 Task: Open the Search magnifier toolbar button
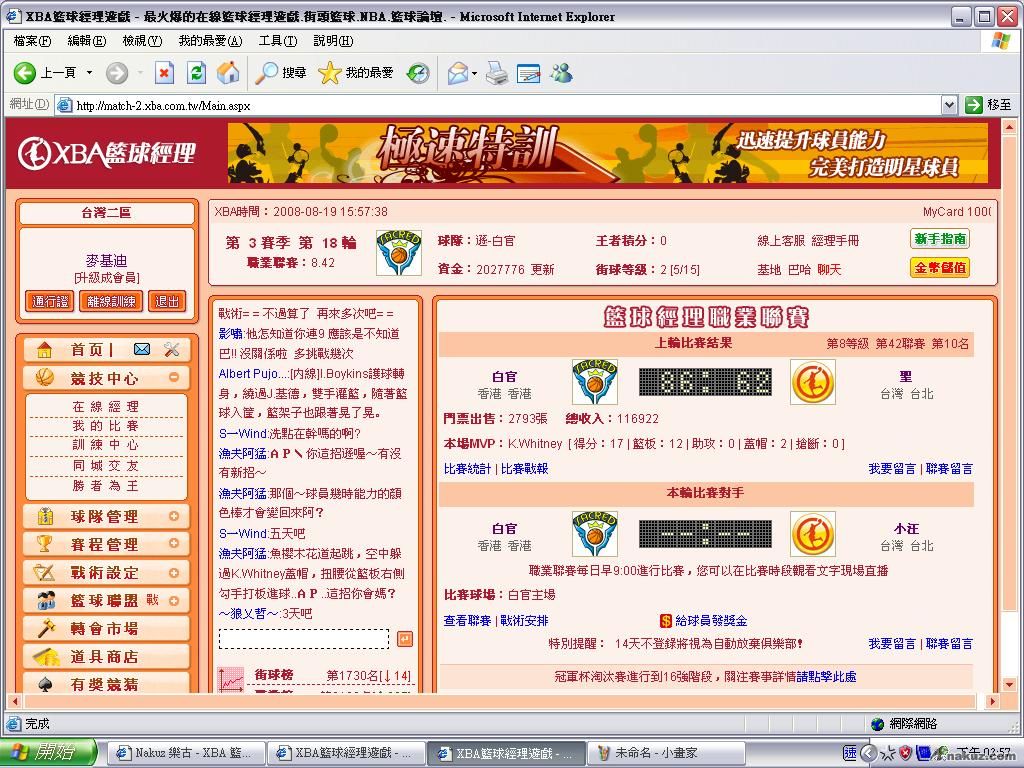(x=281, y=72)
